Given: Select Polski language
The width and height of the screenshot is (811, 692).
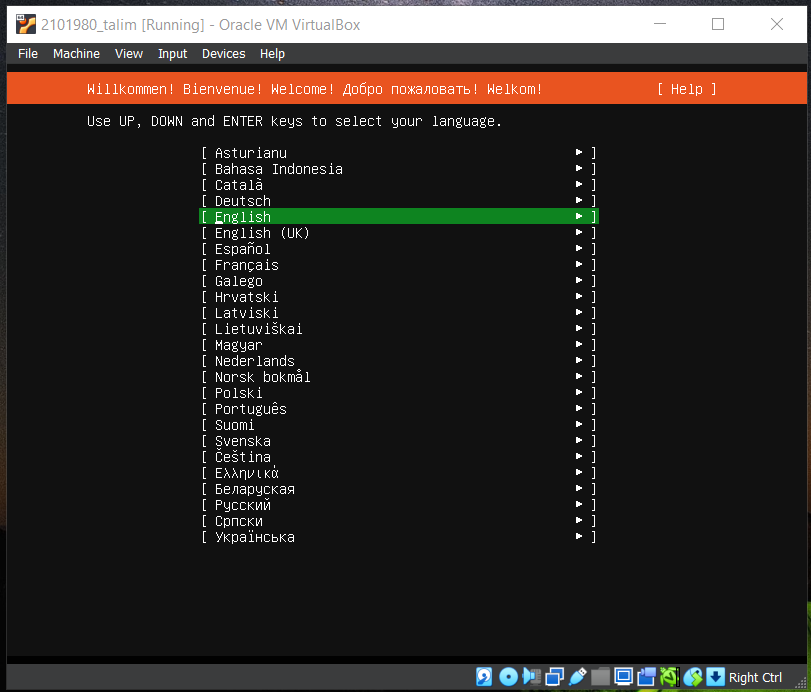Looking at the screenshot, I should 399,393.
